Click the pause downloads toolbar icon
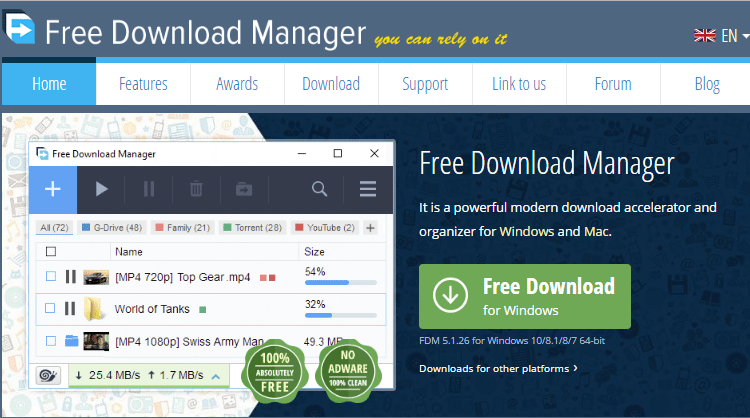 click(x=149, y=189)
